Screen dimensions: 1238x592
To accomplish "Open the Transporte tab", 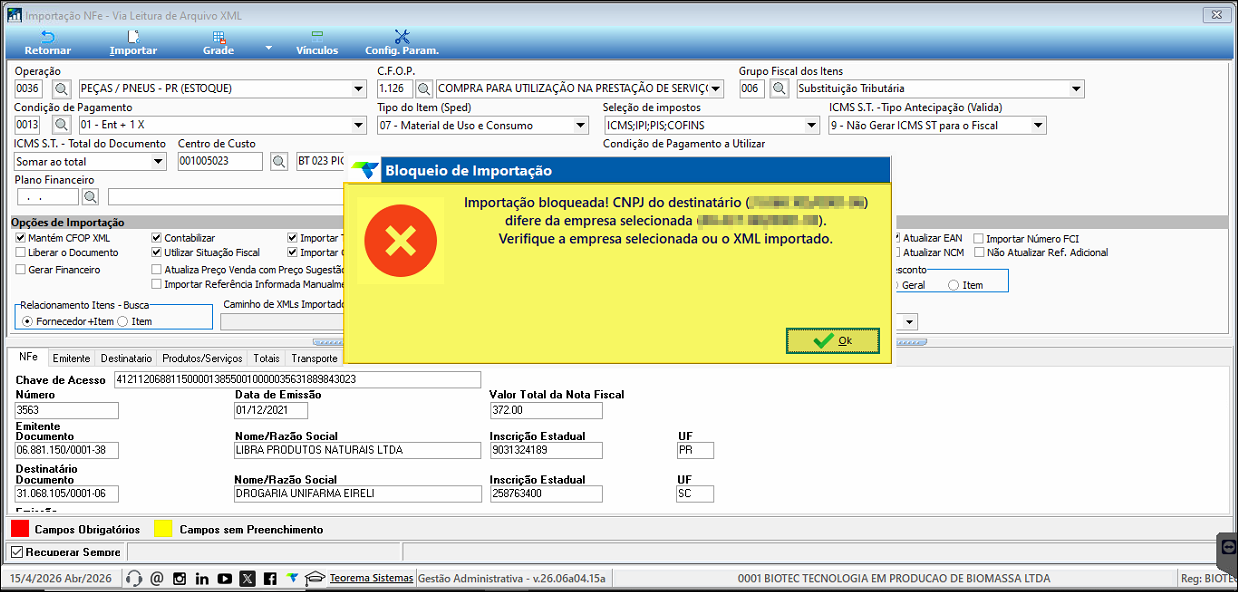I will pos(314,358).
